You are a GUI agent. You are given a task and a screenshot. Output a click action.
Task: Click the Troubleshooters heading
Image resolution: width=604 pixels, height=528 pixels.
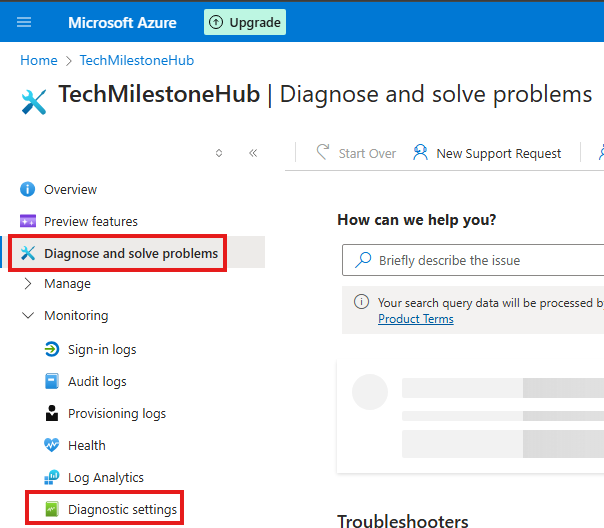tap(403, 520)
